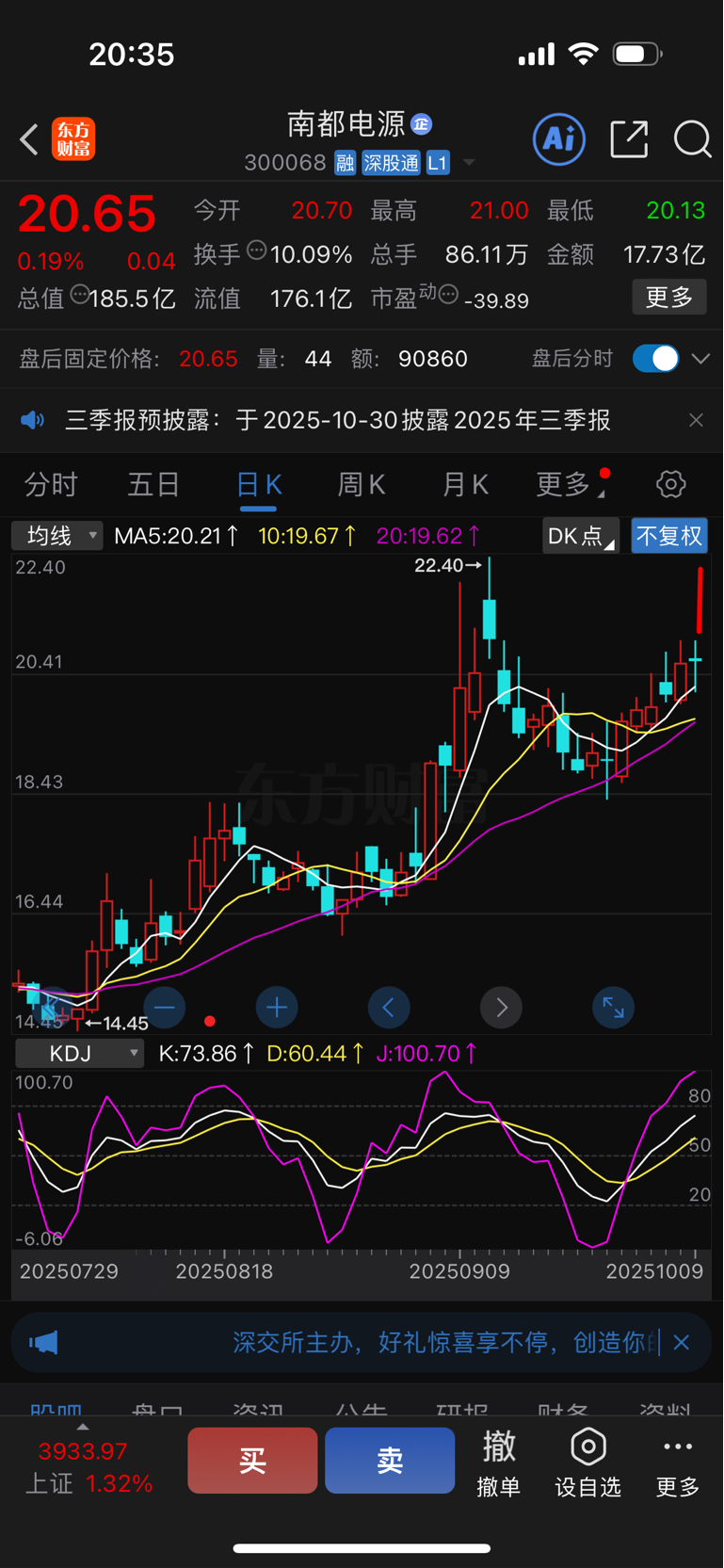
Task: Tap the share export icon
Action: [629, 139]
